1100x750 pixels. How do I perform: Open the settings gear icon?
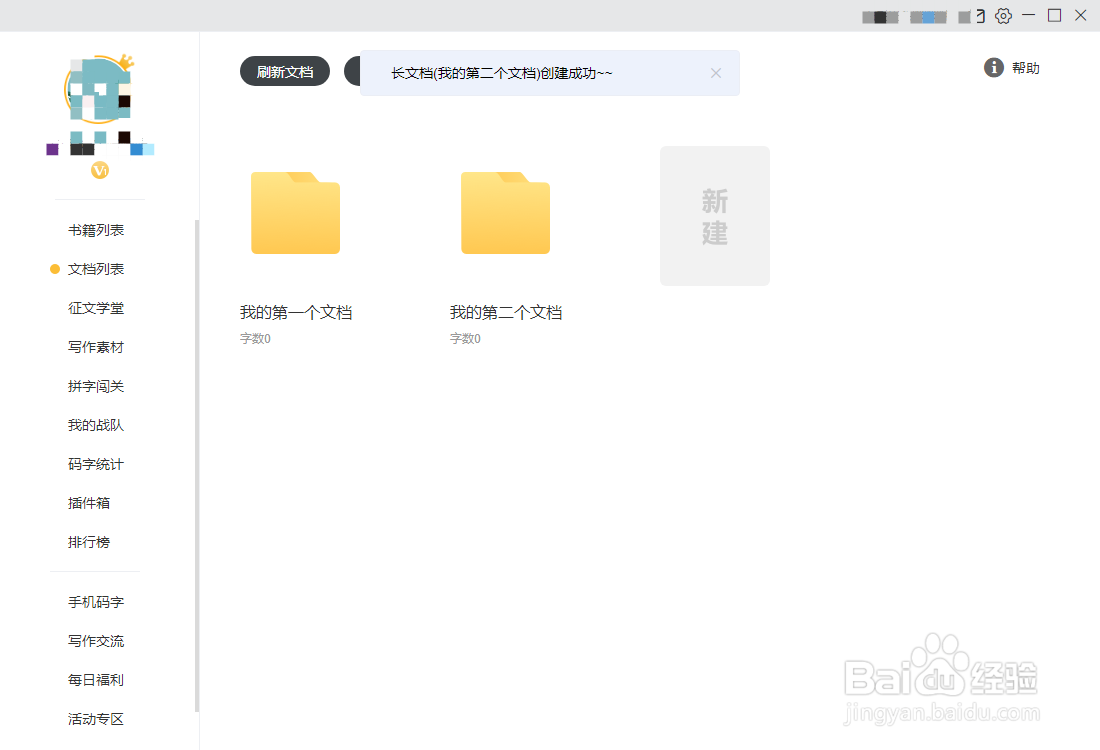tap(1002, 16)
